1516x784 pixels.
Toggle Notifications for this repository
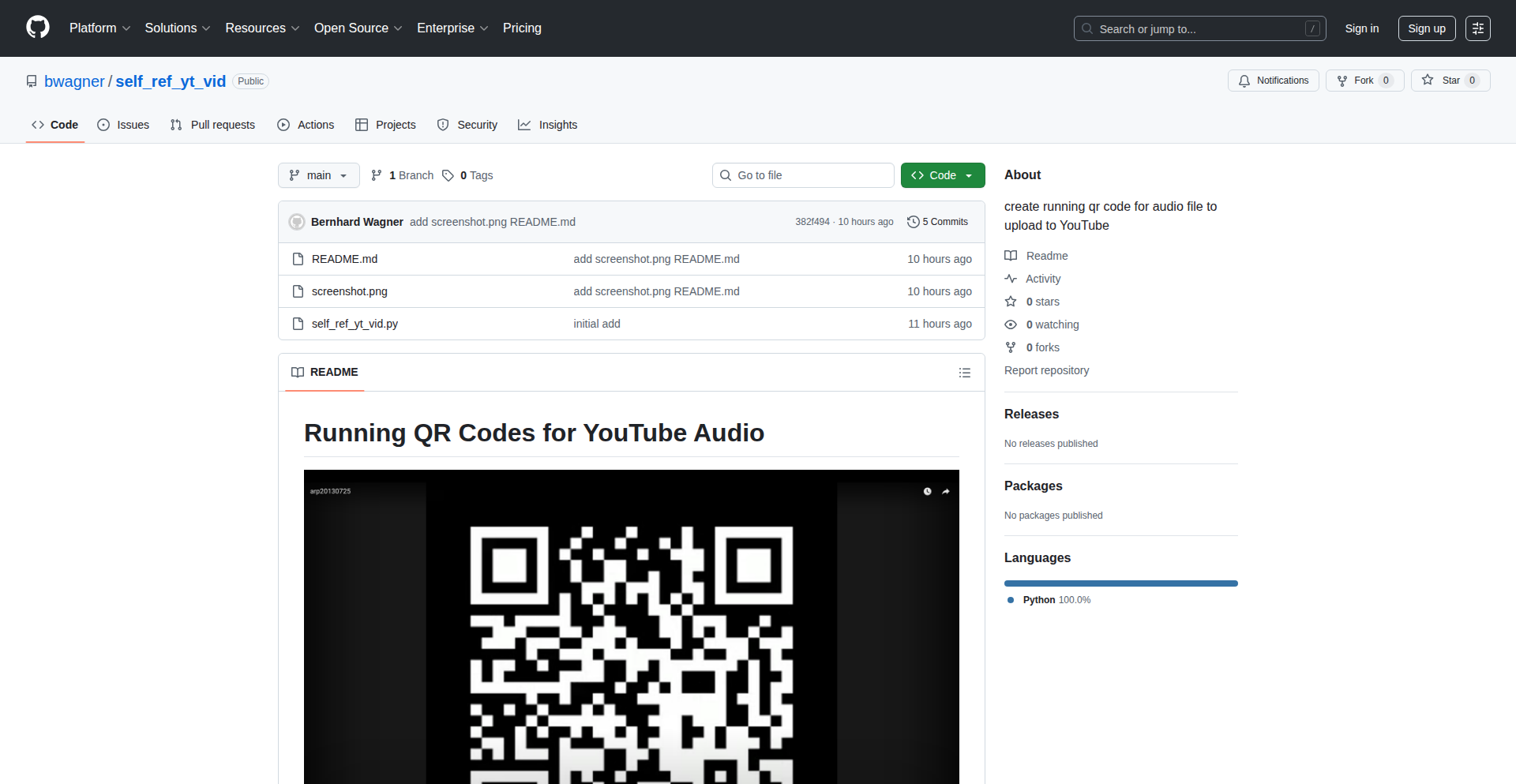tap(1273, 81)
